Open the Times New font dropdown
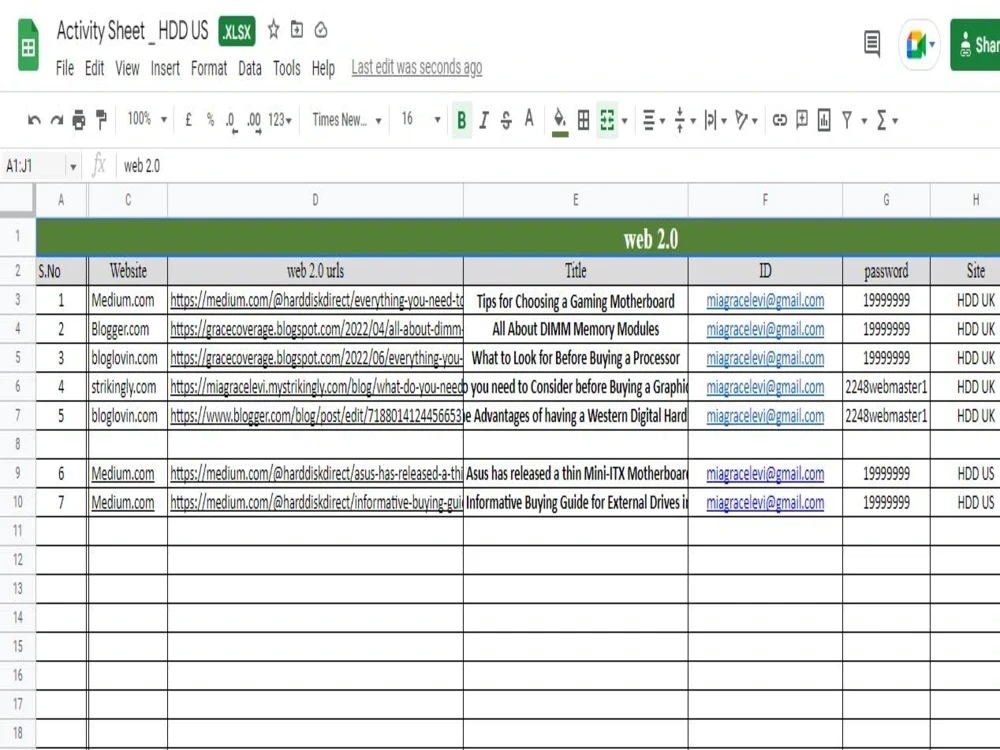The height and width of the screenshot is (750, 1000). click(x=347, y=119)
